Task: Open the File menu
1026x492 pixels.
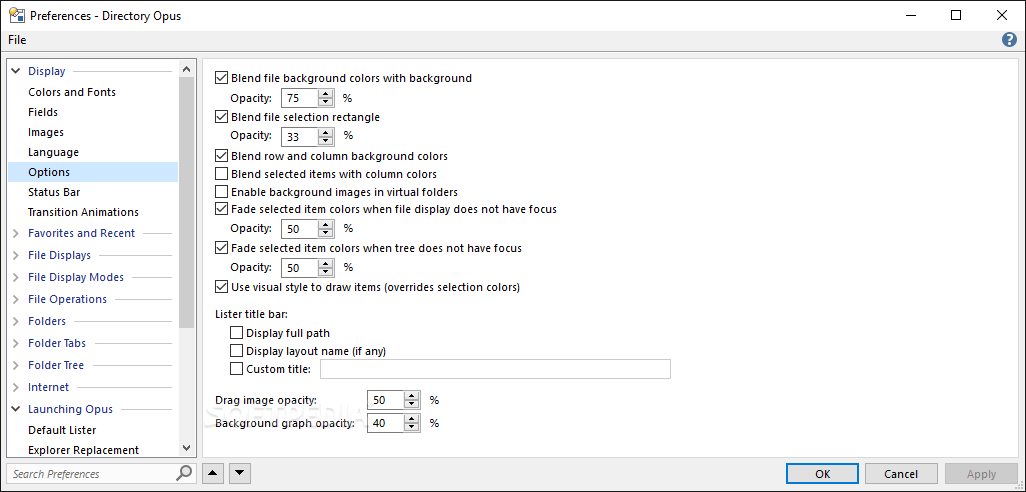Action: [x=17, y=40]
